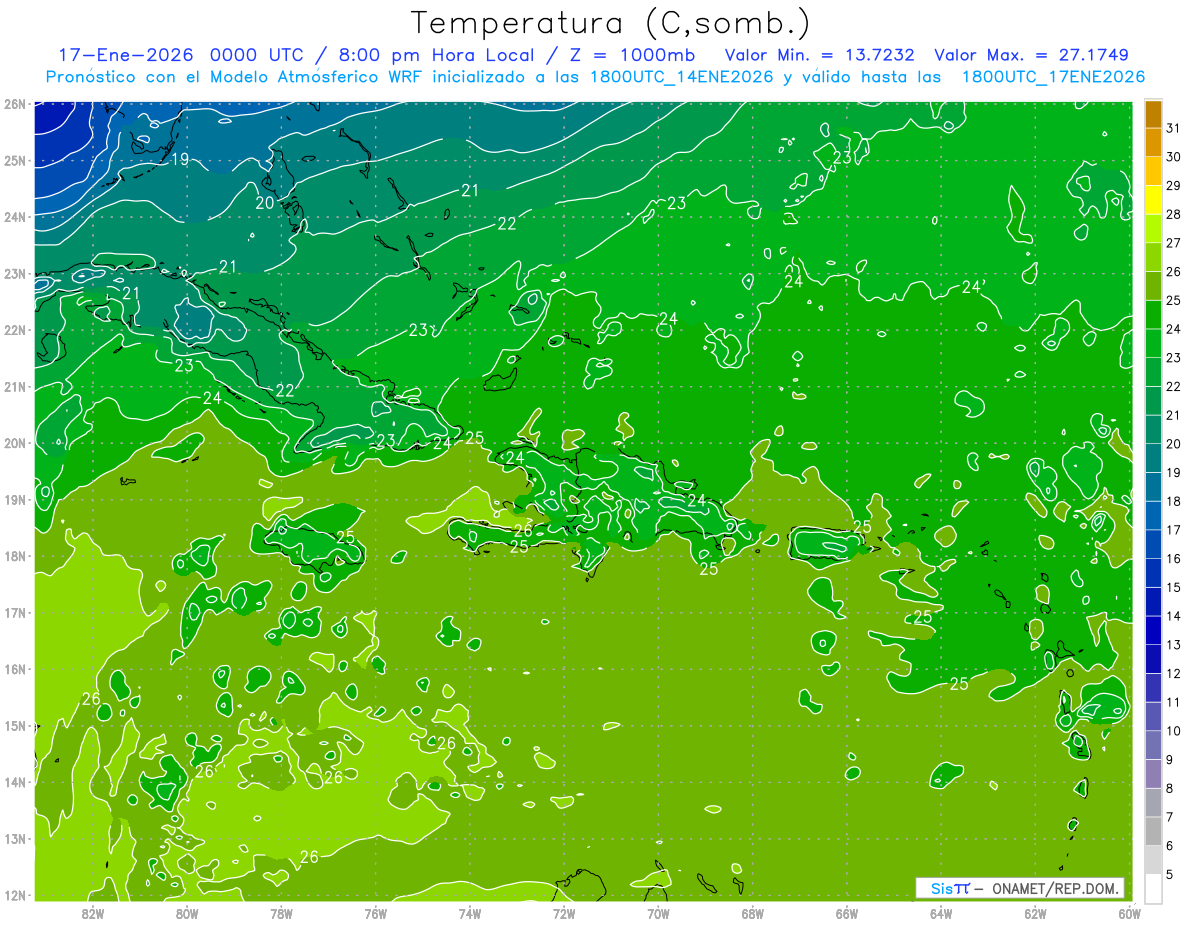Image resolution: width=1200 pixels, height=927 pixels.
Task: Click the '74W' longitude axis label
Action: [x=469, y=912]
